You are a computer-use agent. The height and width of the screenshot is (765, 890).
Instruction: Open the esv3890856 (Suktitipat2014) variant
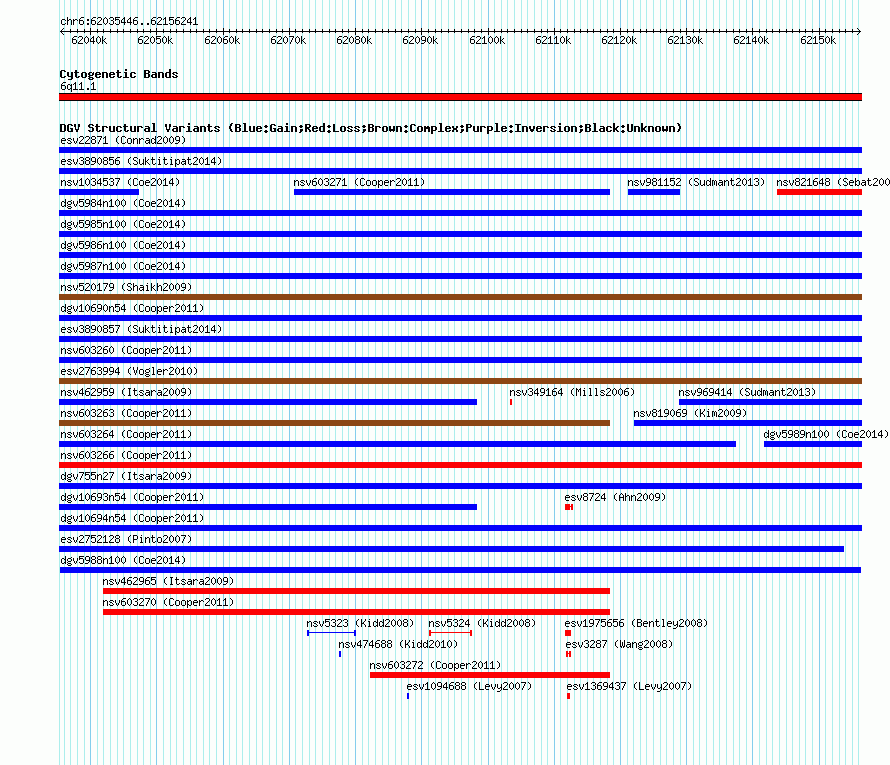click(x=141, y=161)
